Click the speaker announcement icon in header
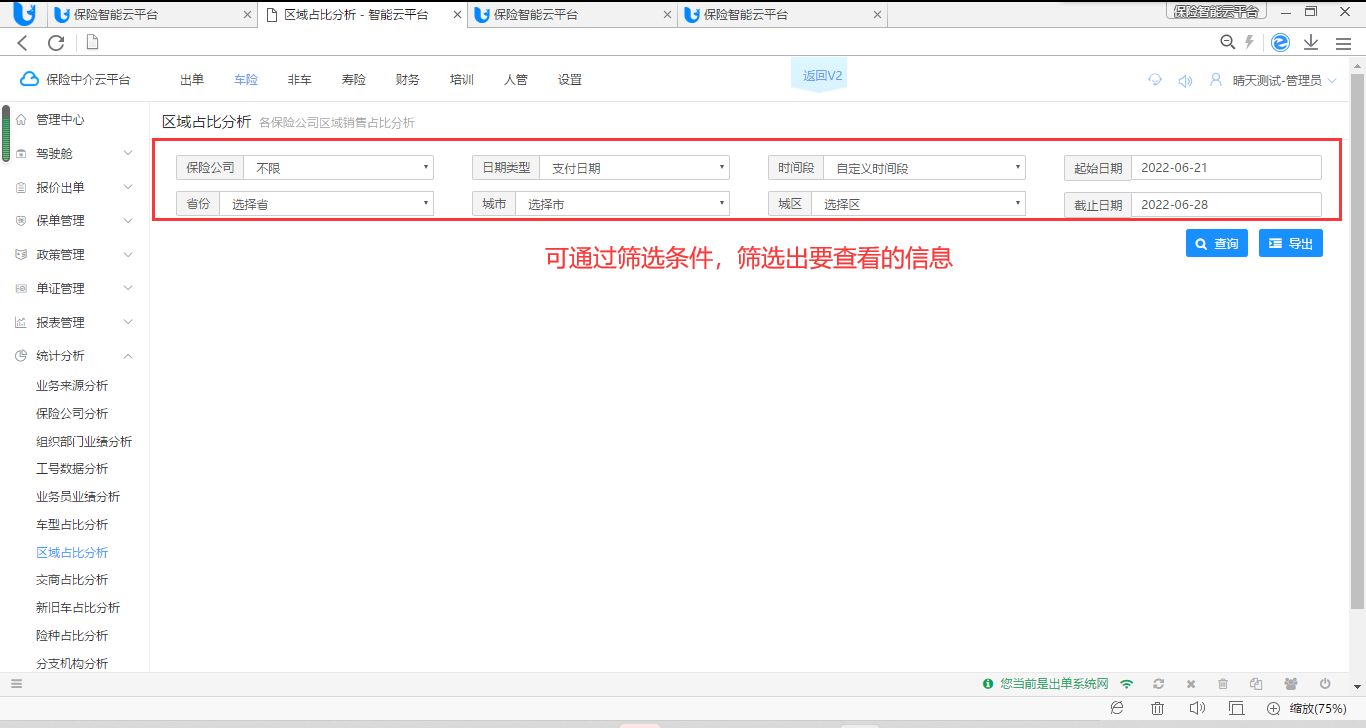 pyautogui.click(x=1185, y=80)
